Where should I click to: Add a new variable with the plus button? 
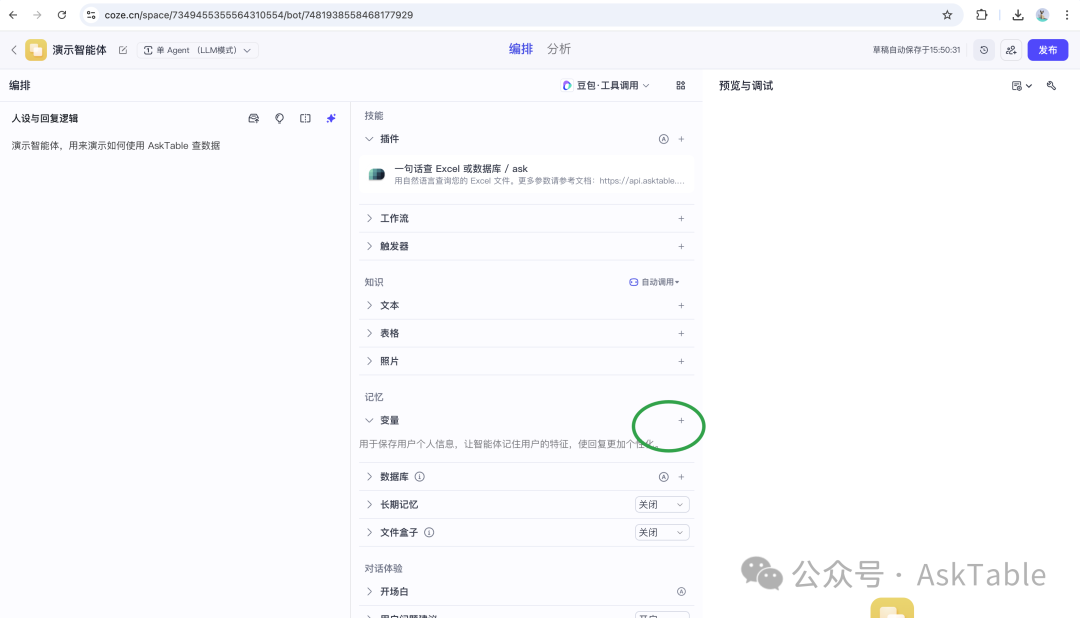(x=681, y=421)
